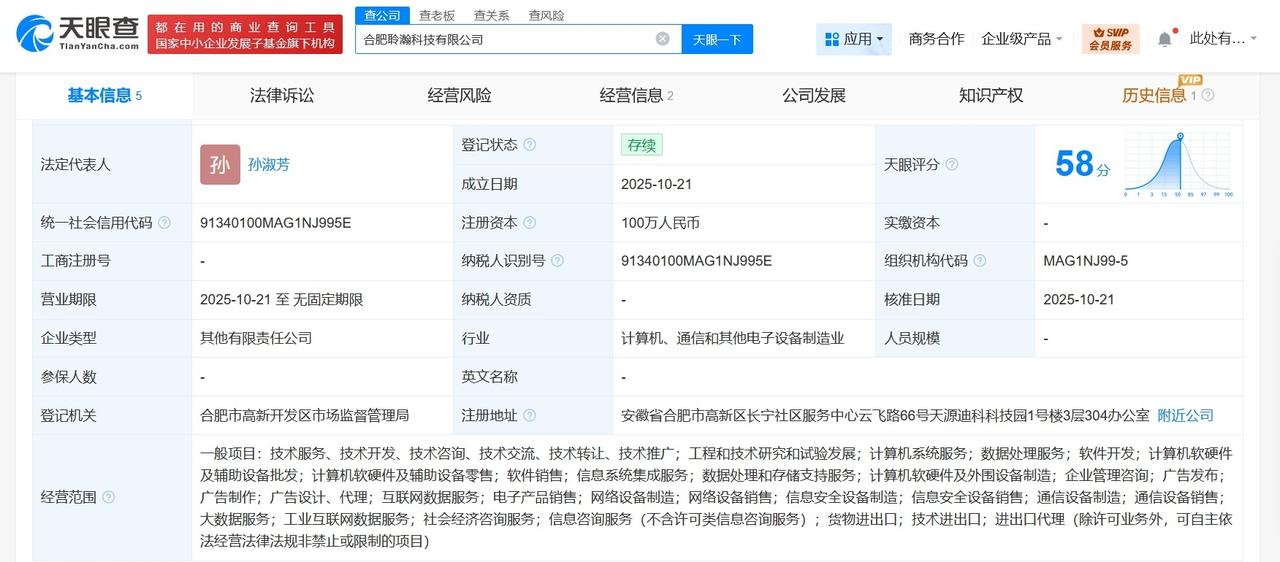
Task: Select the 100万人民币 registered capital value
Action: pos(660,223)
